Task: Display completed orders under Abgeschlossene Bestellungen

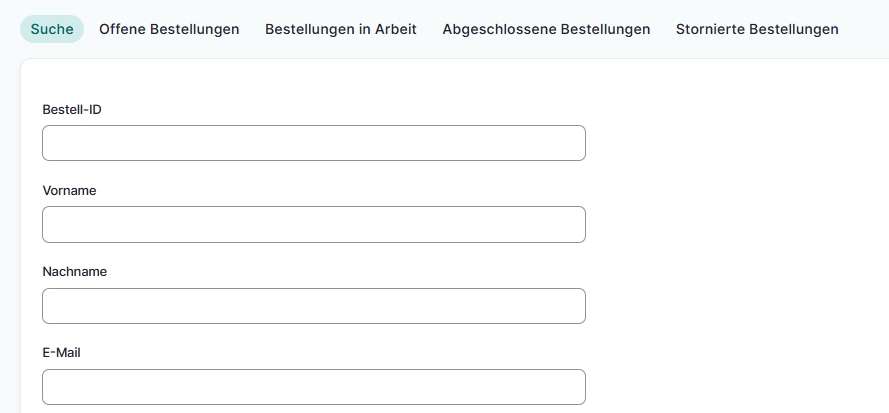Action: 546,29
